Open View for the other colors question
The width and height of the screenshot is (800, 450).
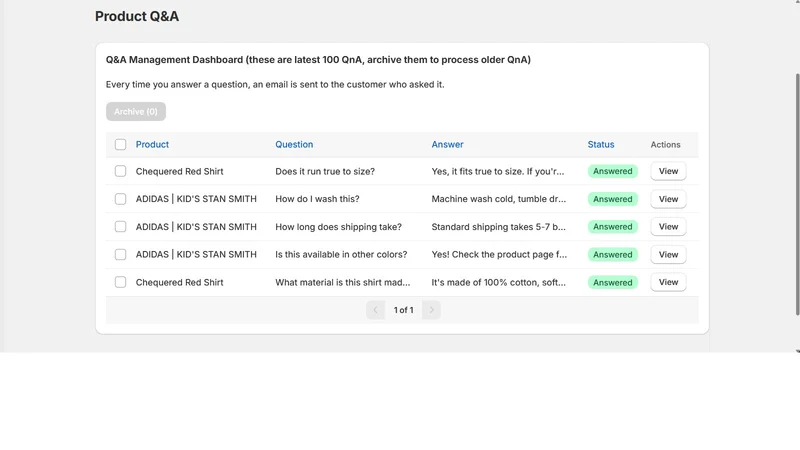point(668,255)
